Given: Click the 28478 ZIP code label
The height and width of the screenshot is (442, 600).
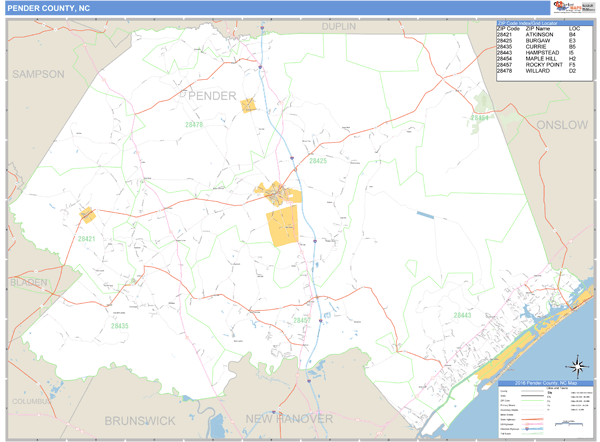Looking at the screenshot, I should tap(194, 125).
